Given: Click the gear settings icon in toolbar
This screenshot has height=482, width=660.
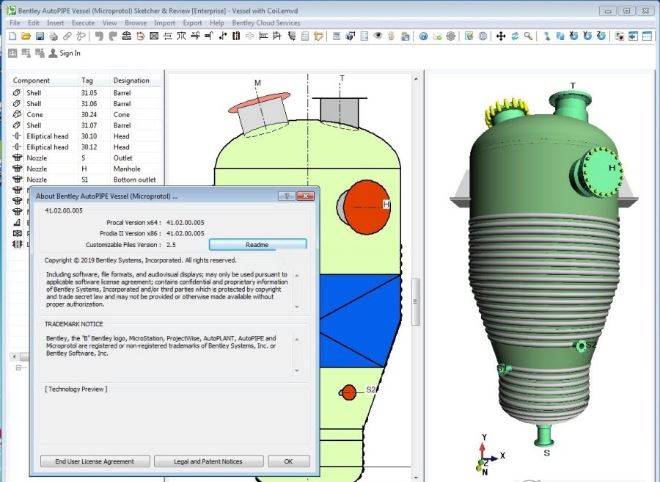Looking at the screenshot, I should [x=451, y=36].
